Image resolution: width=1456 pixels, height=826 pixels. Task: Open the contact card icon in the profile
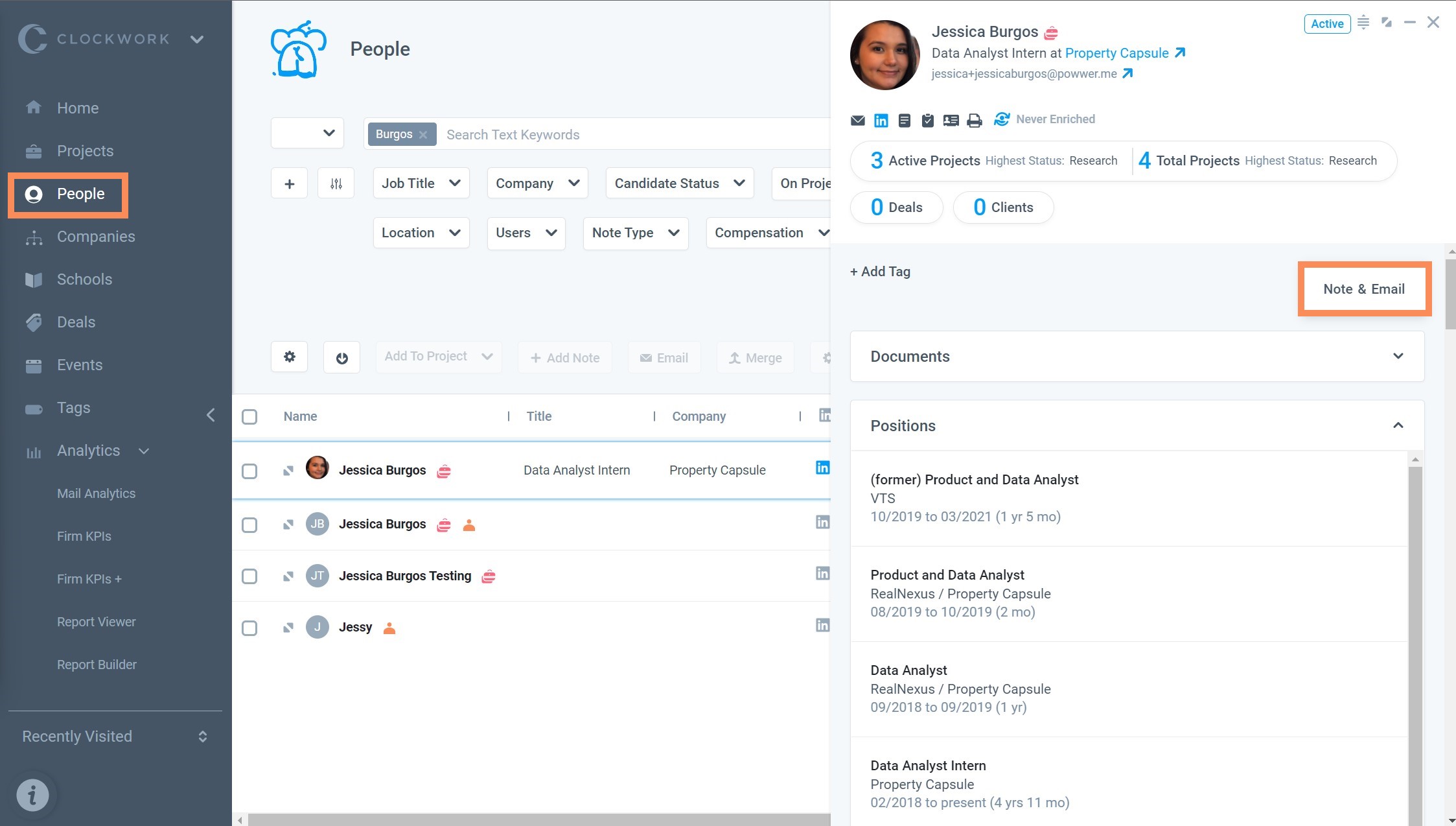coord(951,120)
